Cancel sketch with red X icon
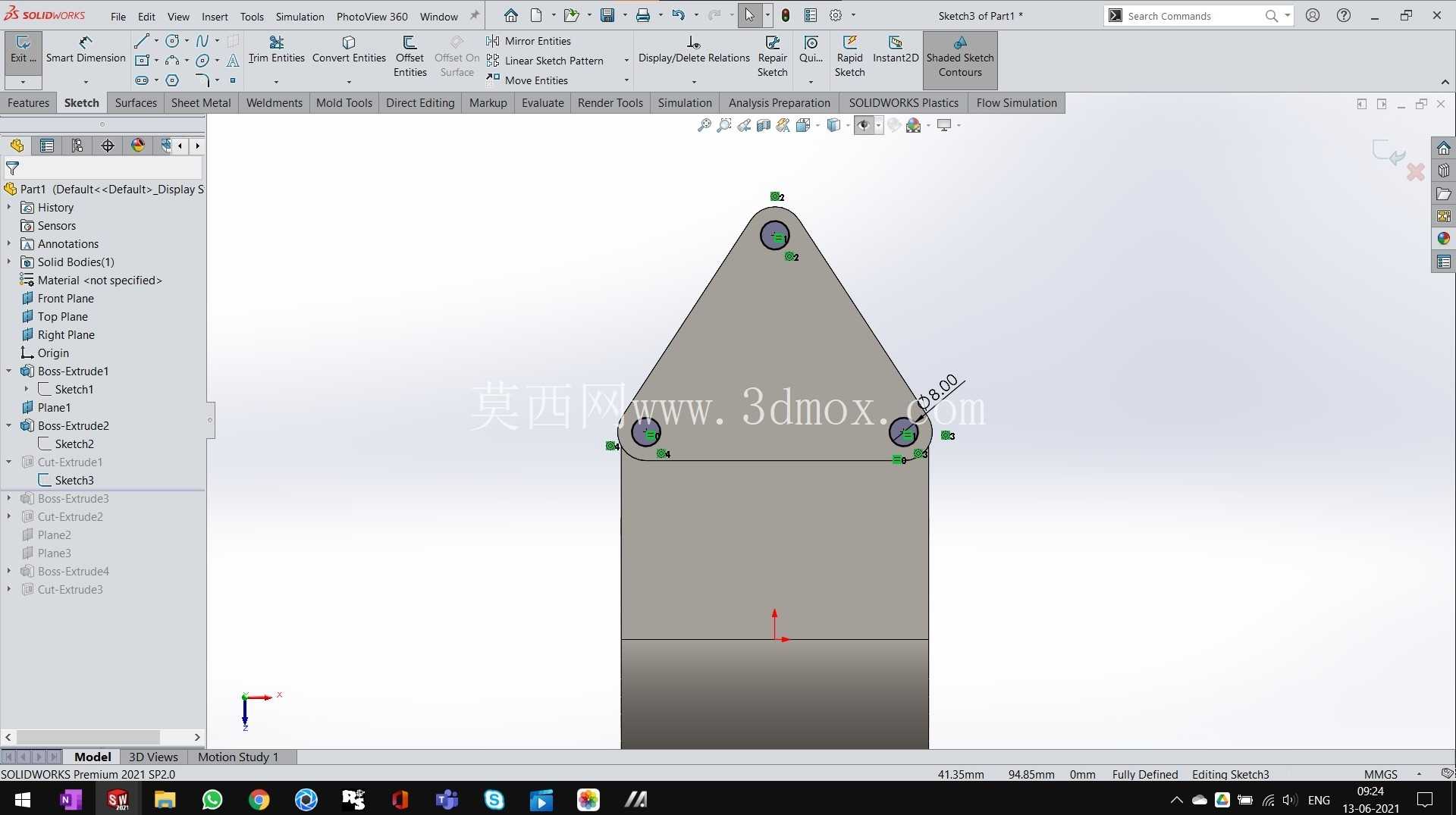This screenshot has width=1456, height=815. (x=1415, y=172)
